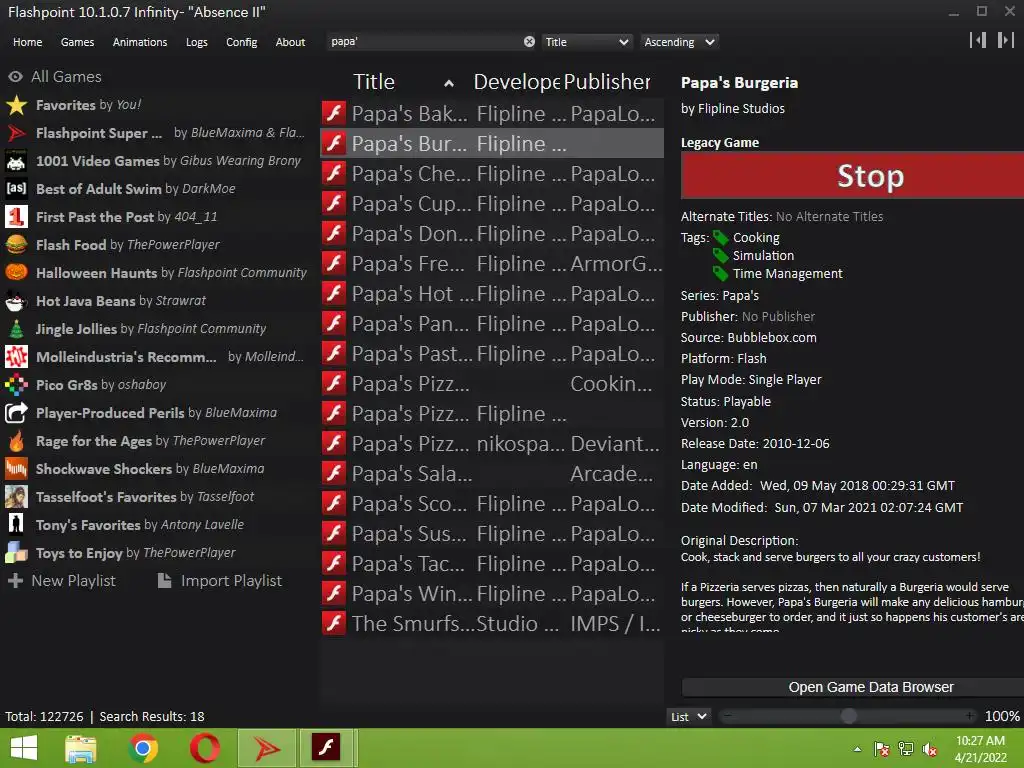The image size is (1024, 768).
Task: Click the Player-Produced Perils share icon
Action: pos(16,413)
